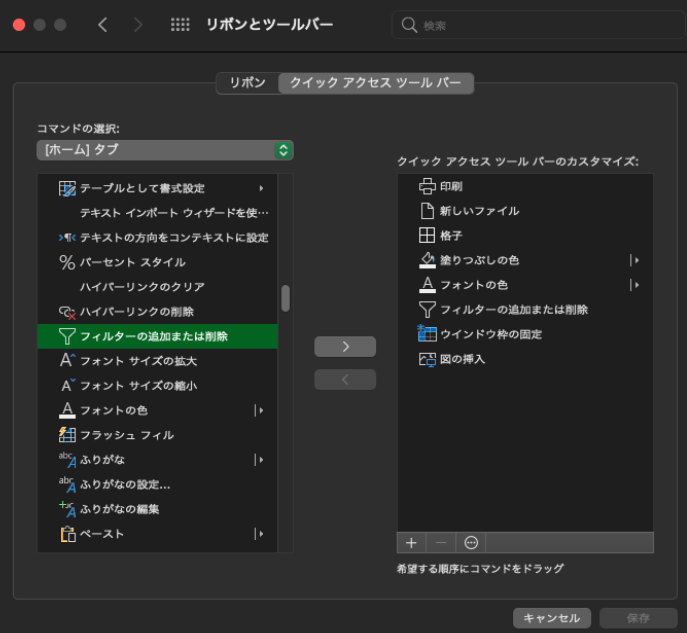The width and height of the screenshot is (687, 633).
Task: Click the show all preferences grid icon
Action: click(180, 25)
